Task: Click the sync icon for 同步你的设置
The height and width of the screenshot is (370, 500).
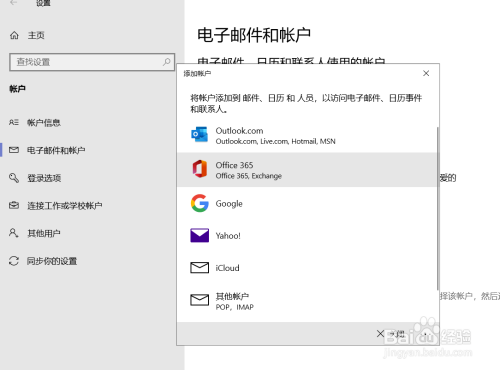Action: (x=14, y=261)
